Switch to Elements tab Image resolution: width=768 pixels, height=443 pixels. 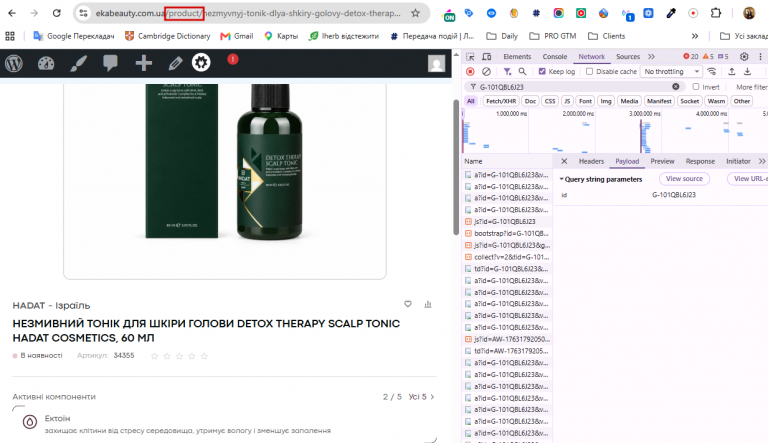pos(517,56)
